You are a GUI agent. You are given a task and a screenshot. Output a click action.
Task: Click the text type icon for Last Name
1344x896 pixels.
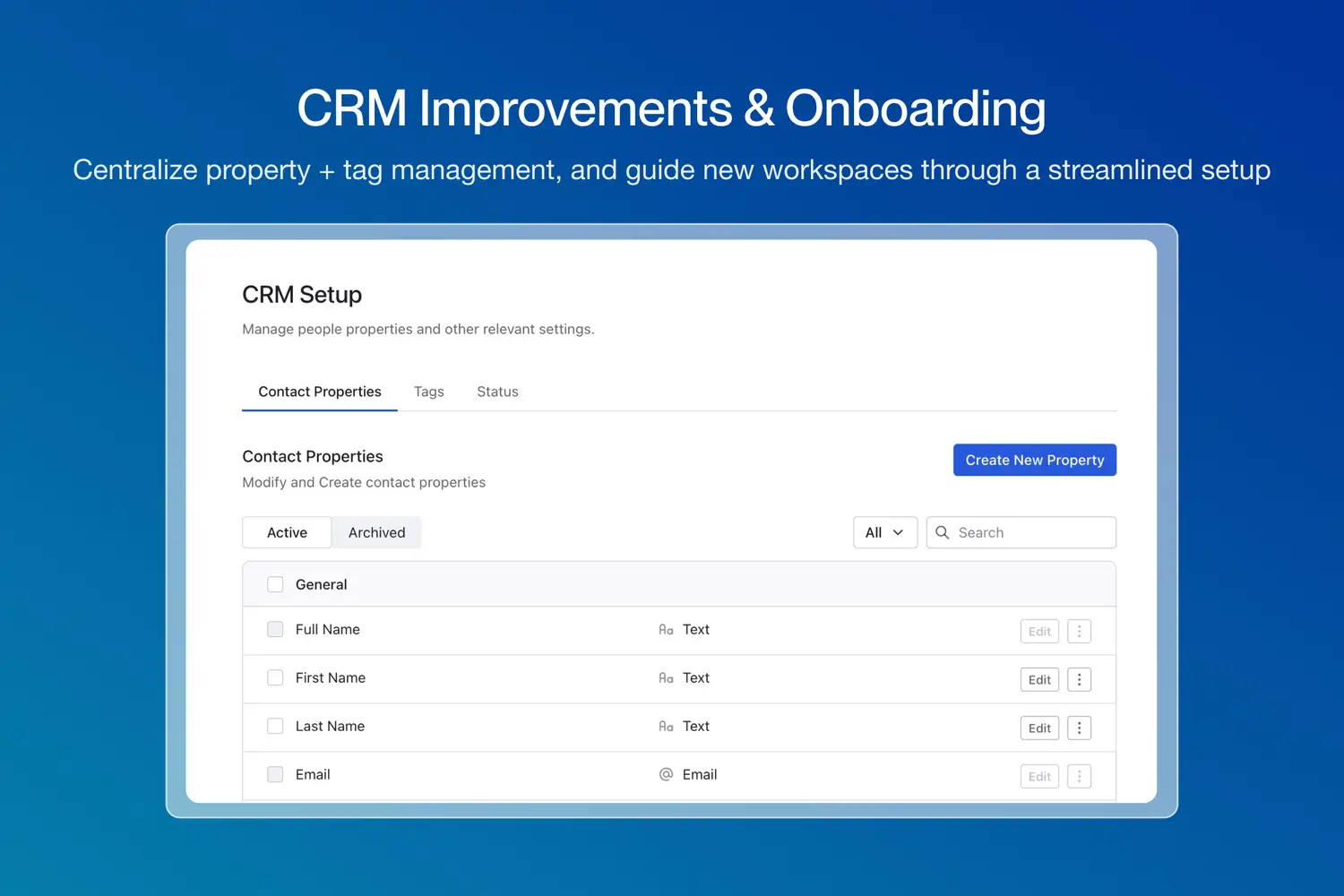[666, 727]
